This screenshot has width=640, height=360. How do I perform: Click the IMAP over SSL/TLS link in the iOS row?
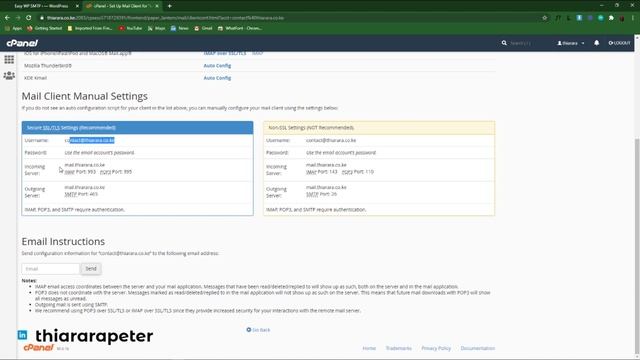(x=224, y=53)
